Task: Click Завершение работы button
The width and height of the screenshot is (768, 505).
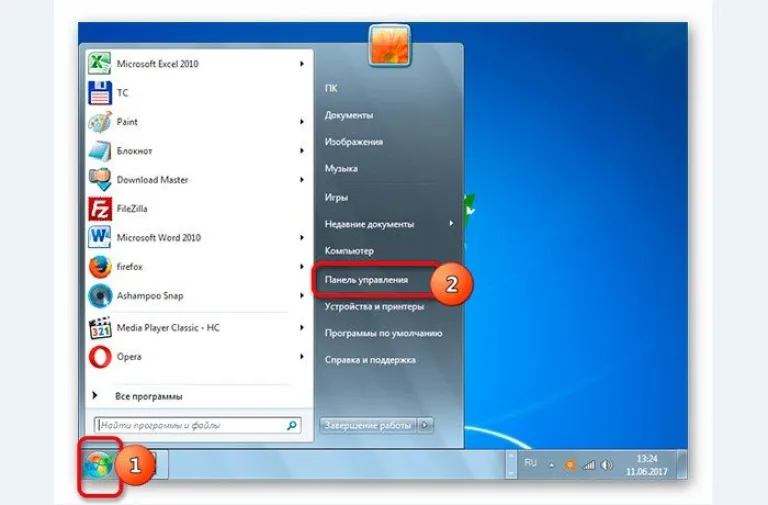Action: 368,425
